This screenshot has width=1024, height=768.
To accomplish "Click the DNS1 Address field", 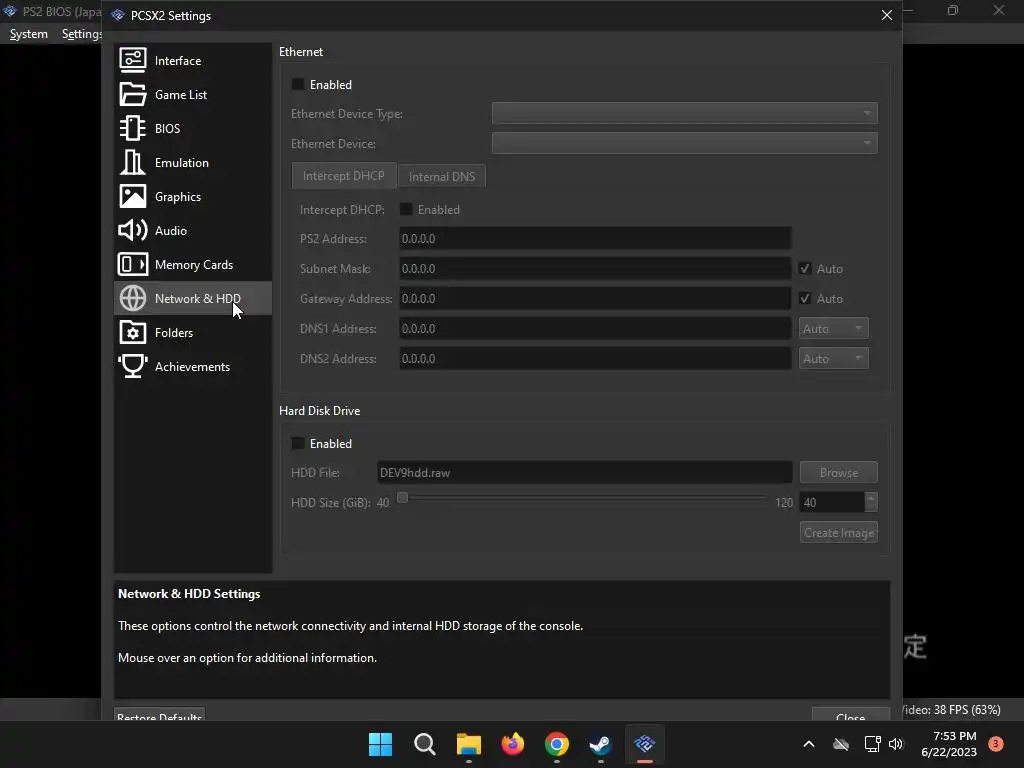I will 595,328.
